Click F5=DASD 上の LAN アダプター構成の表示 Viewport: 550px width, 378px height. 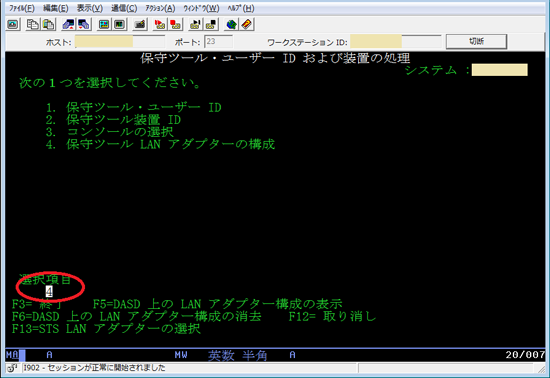217,304
